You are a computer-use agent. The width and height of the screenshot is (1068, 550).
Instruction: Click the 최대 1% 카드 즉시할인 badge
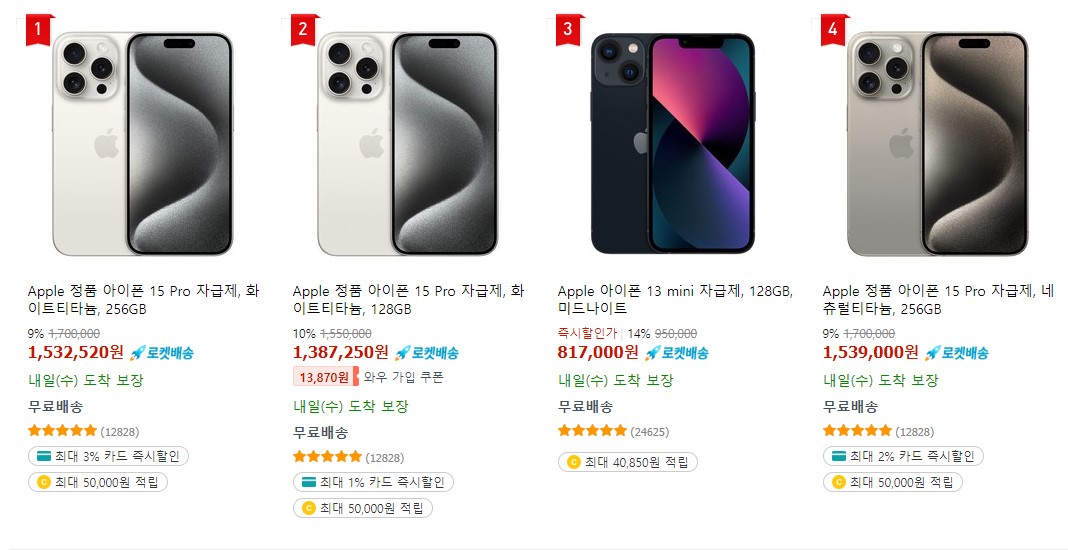pyautogui.click(x=373, y=483)
